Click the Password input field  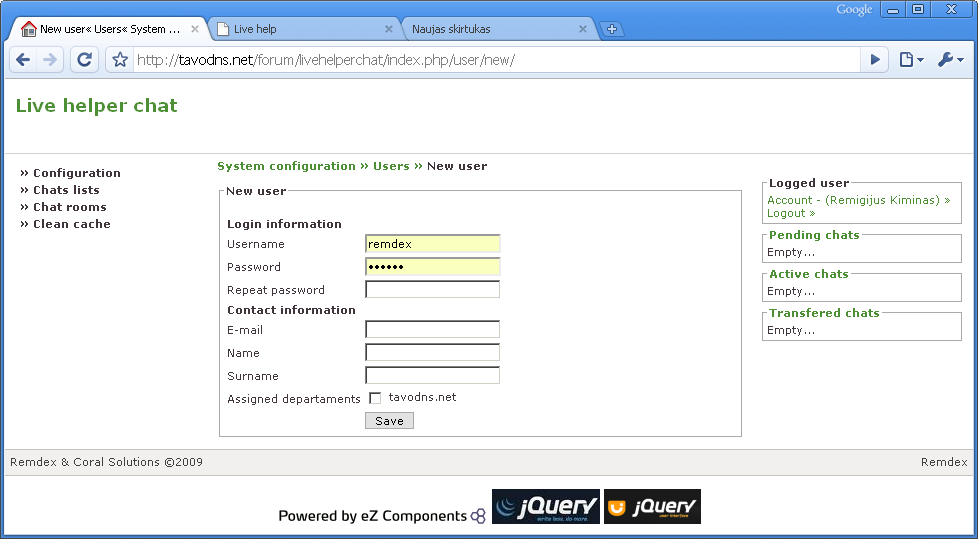click(432, 267)
